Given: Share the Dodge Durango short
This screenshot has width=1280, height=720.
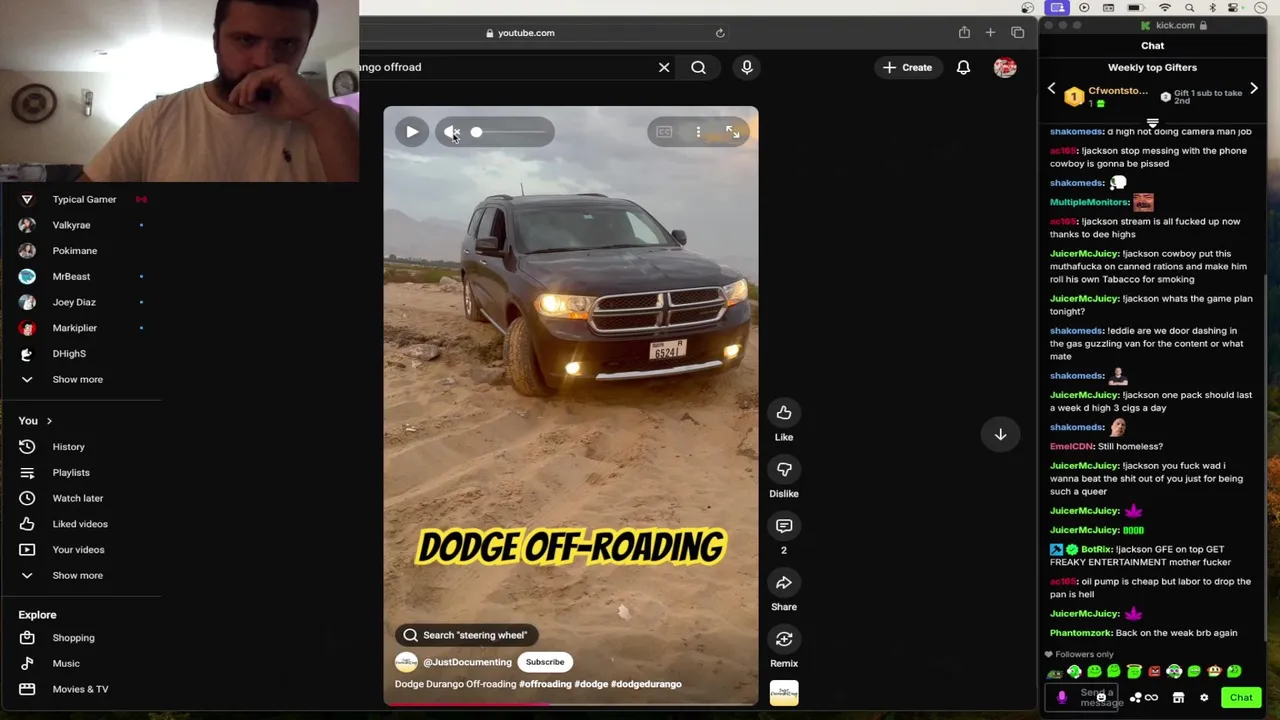Looking at the screenshot, I should coord(784,583).
